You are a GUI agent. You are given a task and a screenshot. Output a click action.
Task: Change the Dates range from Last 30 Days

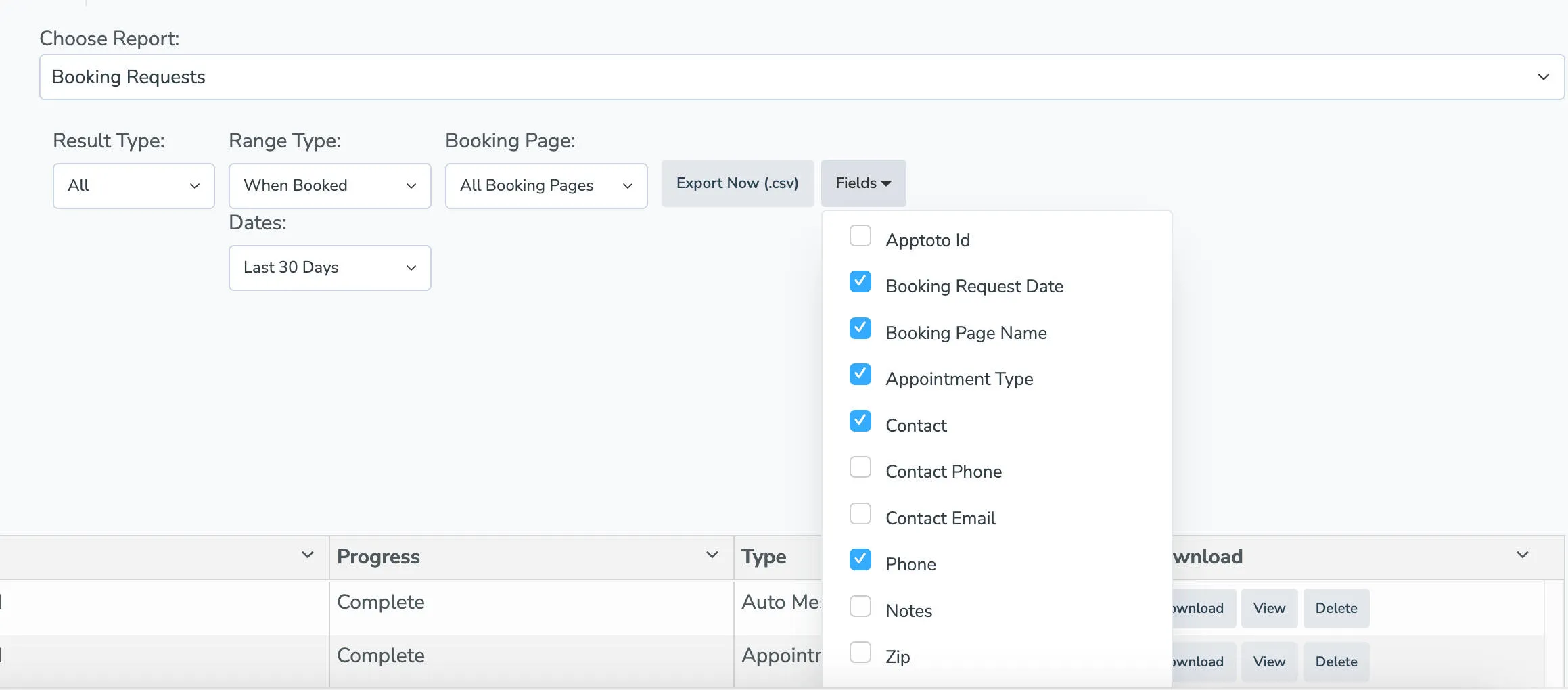(329, 267)
